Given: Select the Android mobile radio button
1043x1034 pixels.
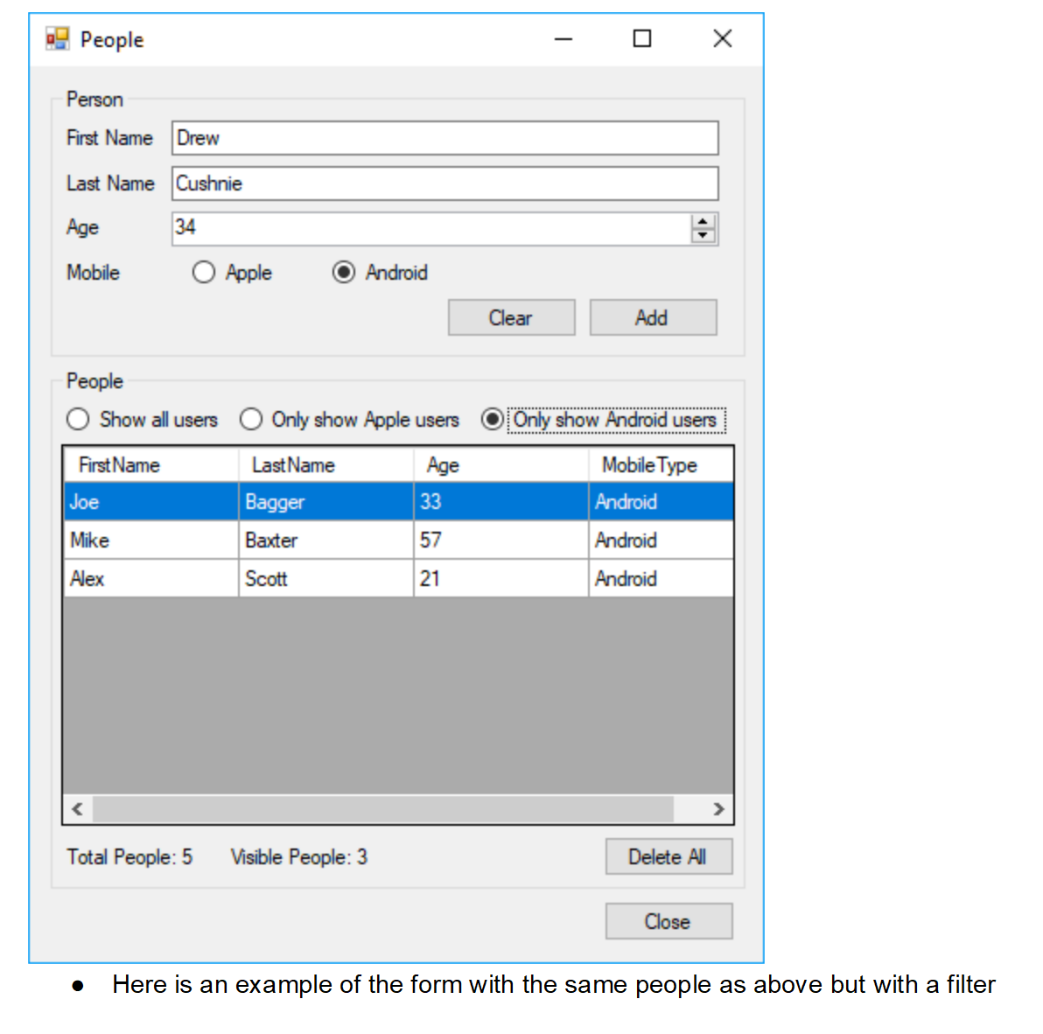Looking at the screenshot, I should [x=344, y=272].
